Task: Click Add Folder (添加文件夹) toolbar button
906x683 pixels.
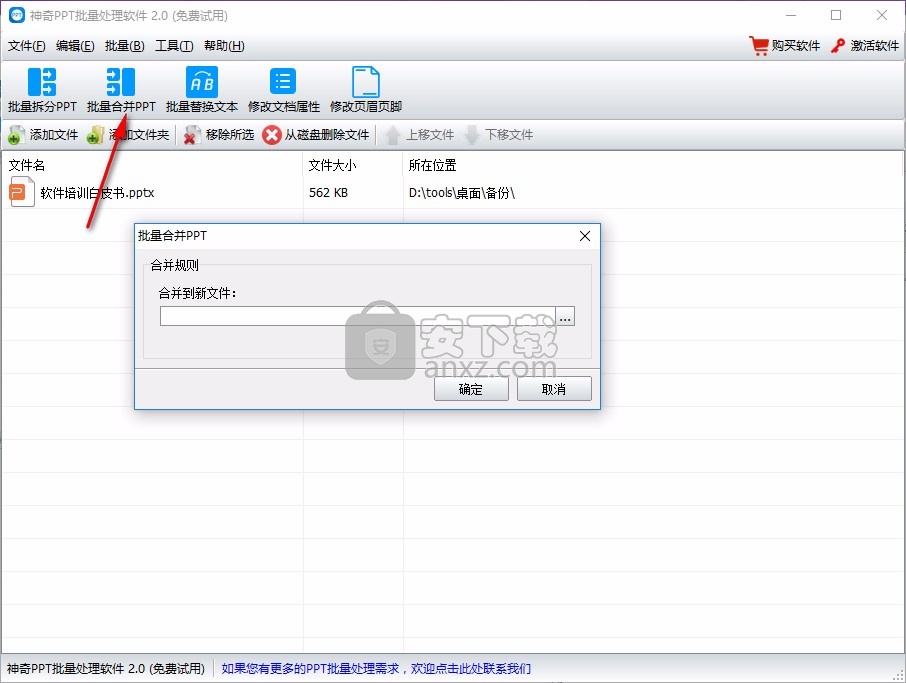Action: point(128,135)
